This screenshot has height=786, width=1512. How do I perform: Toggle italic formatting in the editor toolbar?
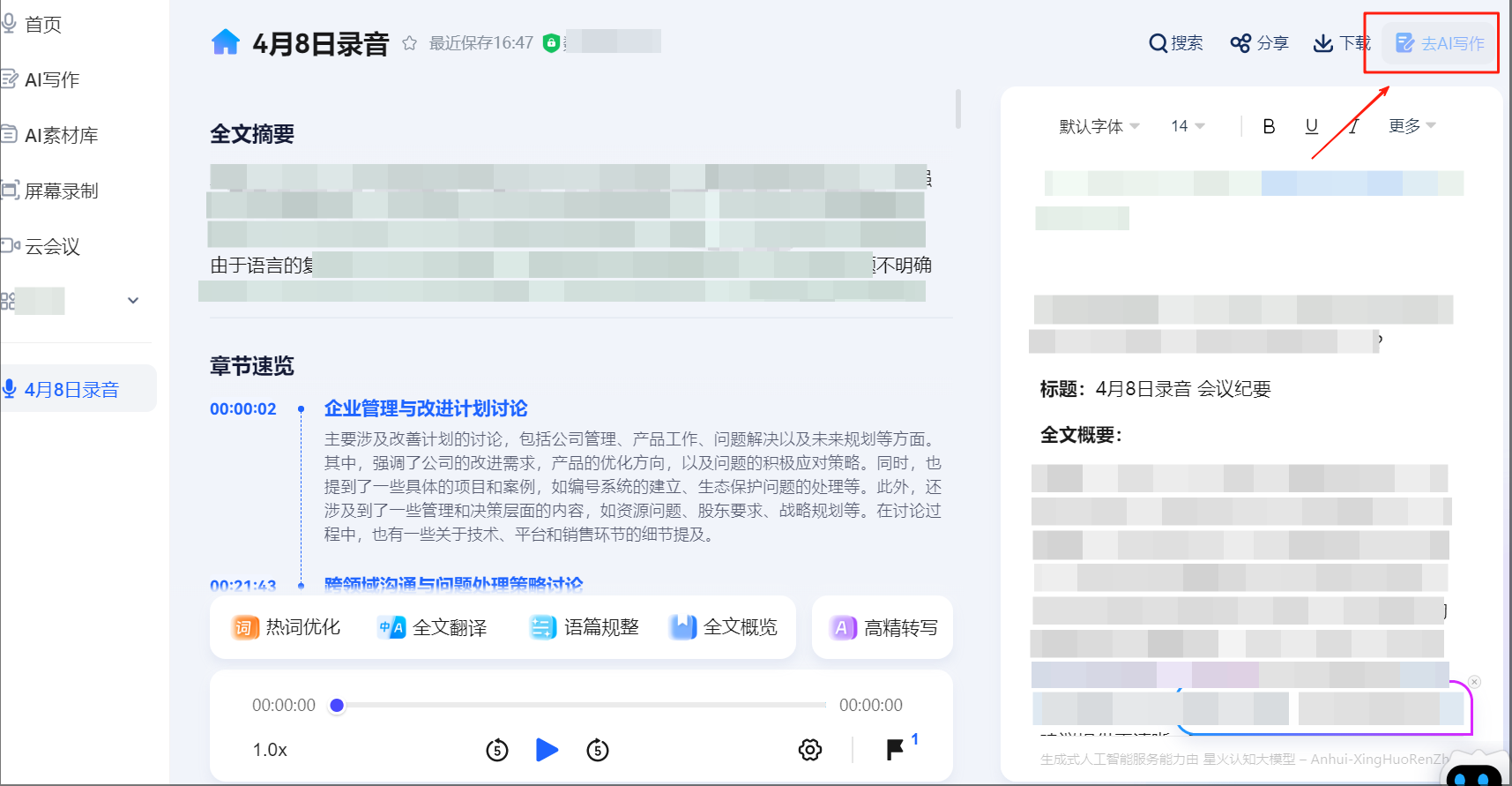click(x=1353, y=126)
